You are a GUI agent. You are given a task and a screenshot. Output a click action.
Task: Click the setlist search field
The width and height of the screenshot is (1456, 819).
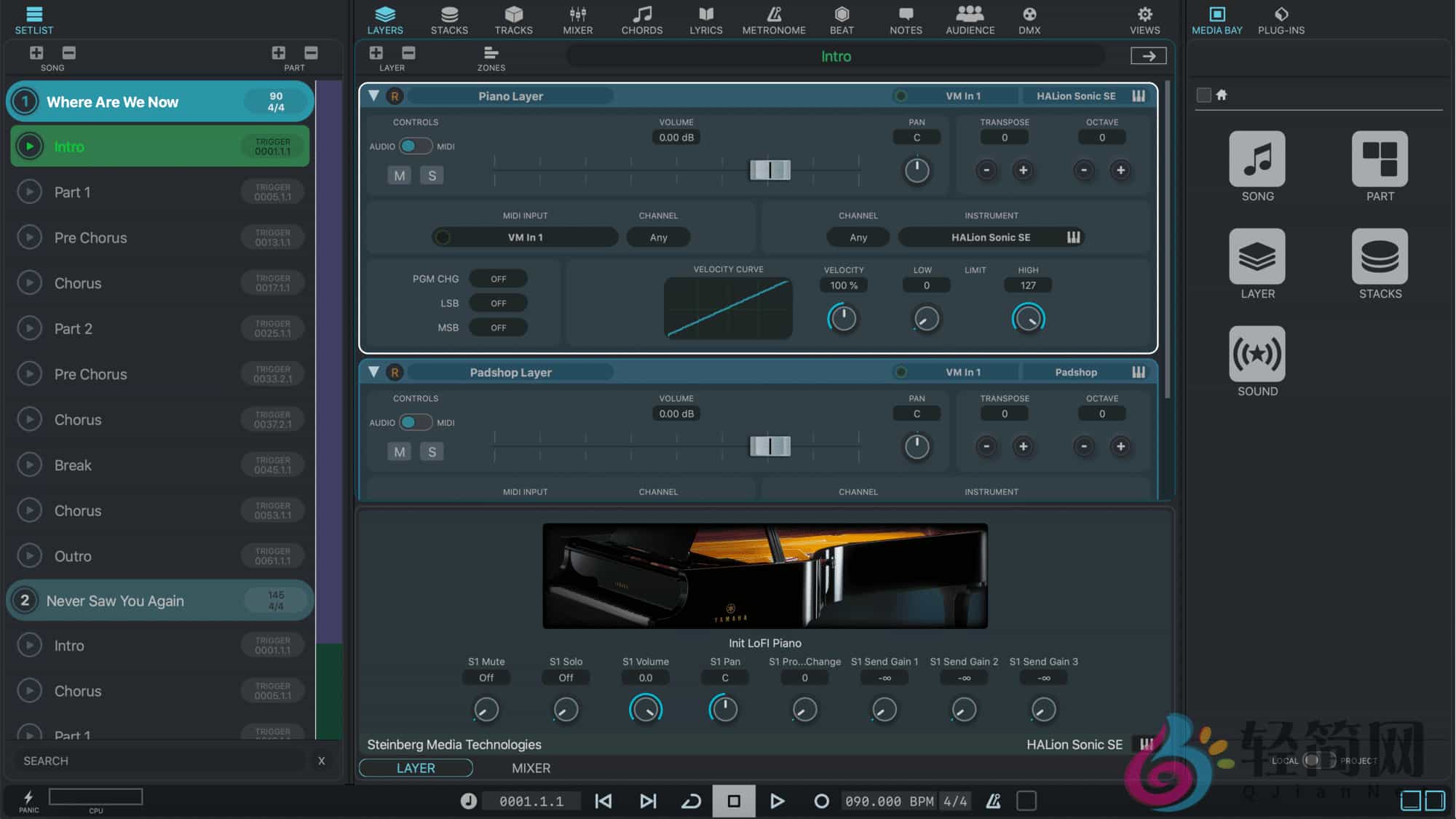coord(160,760)
